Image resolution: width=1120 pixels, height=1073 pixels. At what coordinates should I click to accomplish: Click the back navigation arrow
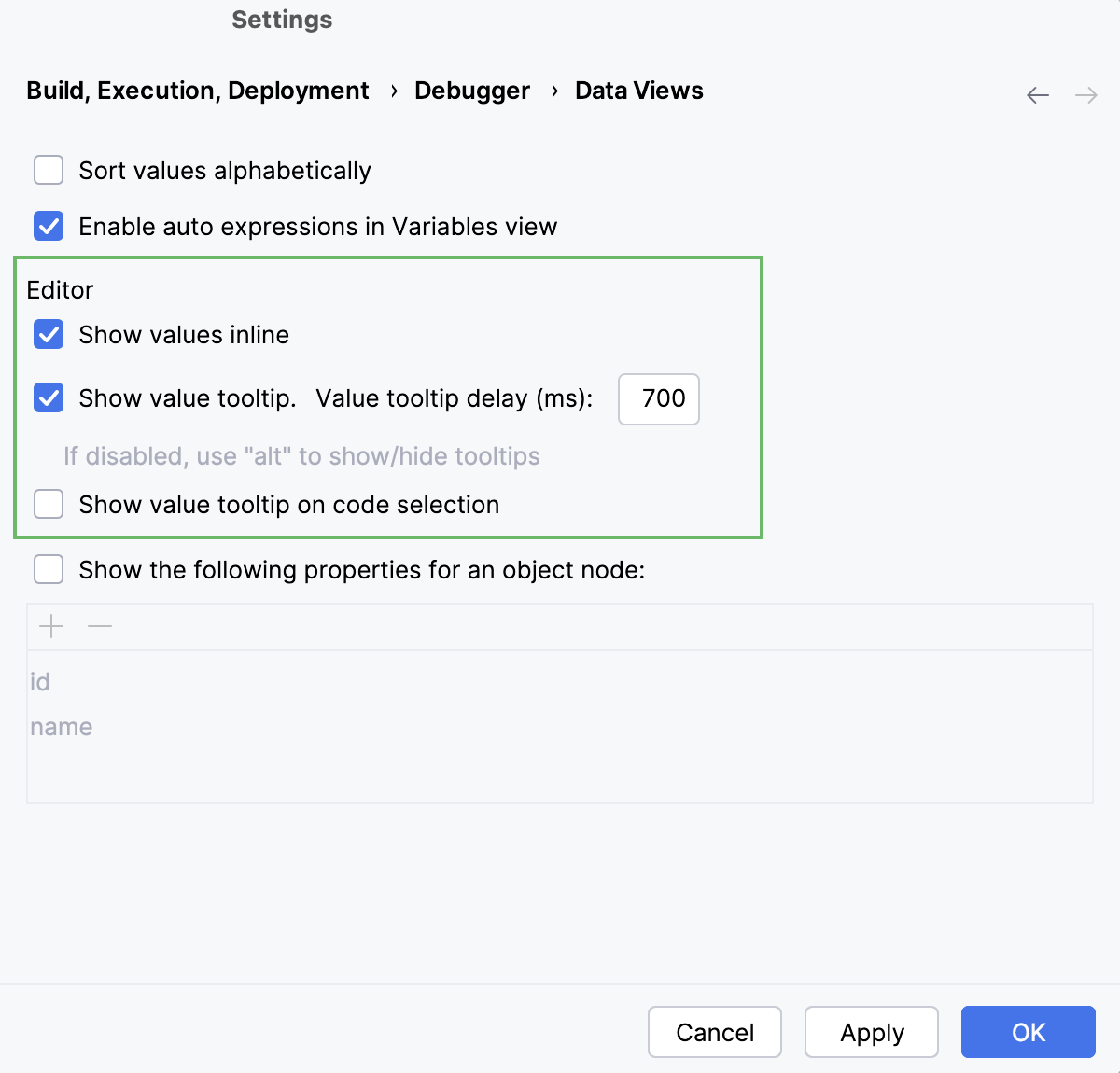[1037, 94]
